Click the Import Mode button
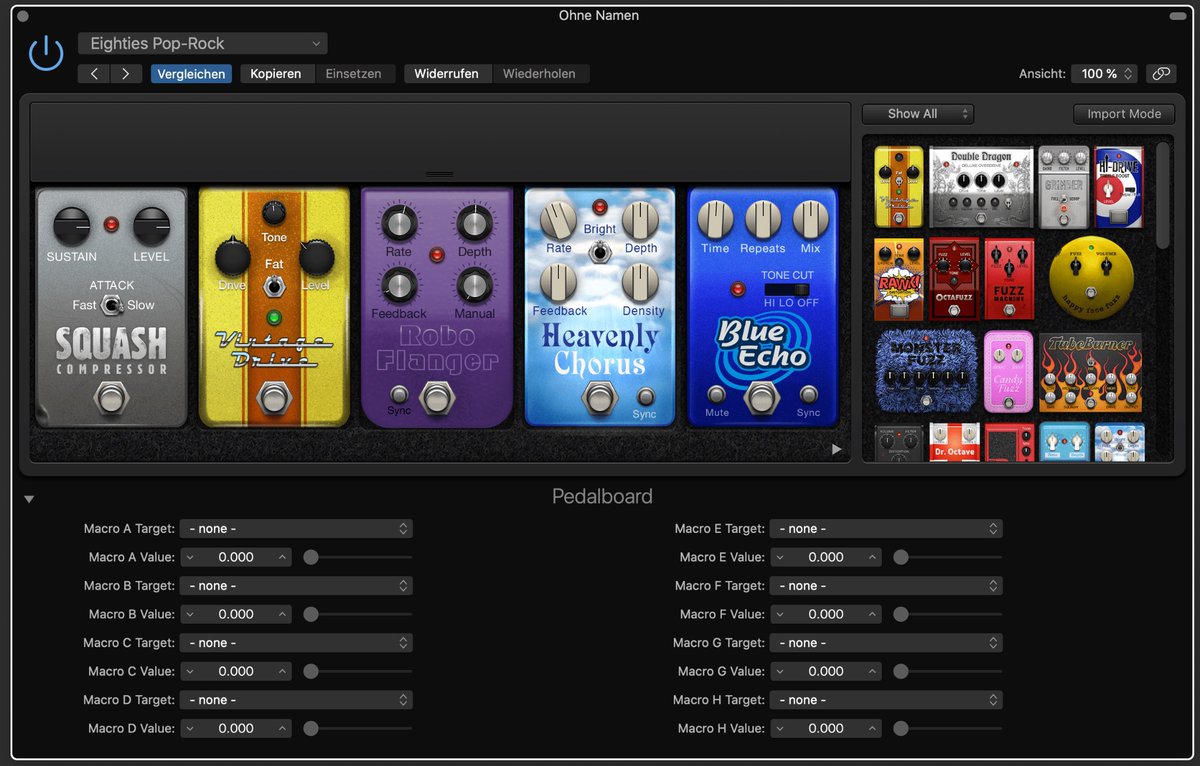This screenshot has width=1200, height=766. pos(1124,114)
